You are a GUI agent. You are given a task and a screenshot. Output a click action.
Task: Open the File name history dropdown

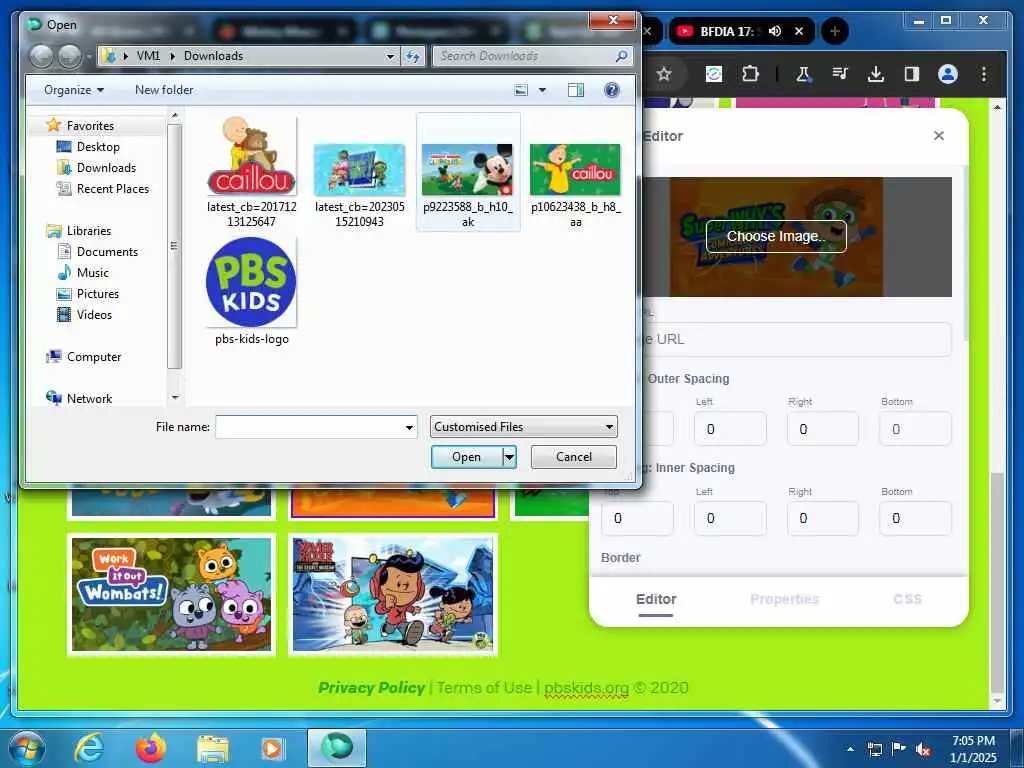409,428
